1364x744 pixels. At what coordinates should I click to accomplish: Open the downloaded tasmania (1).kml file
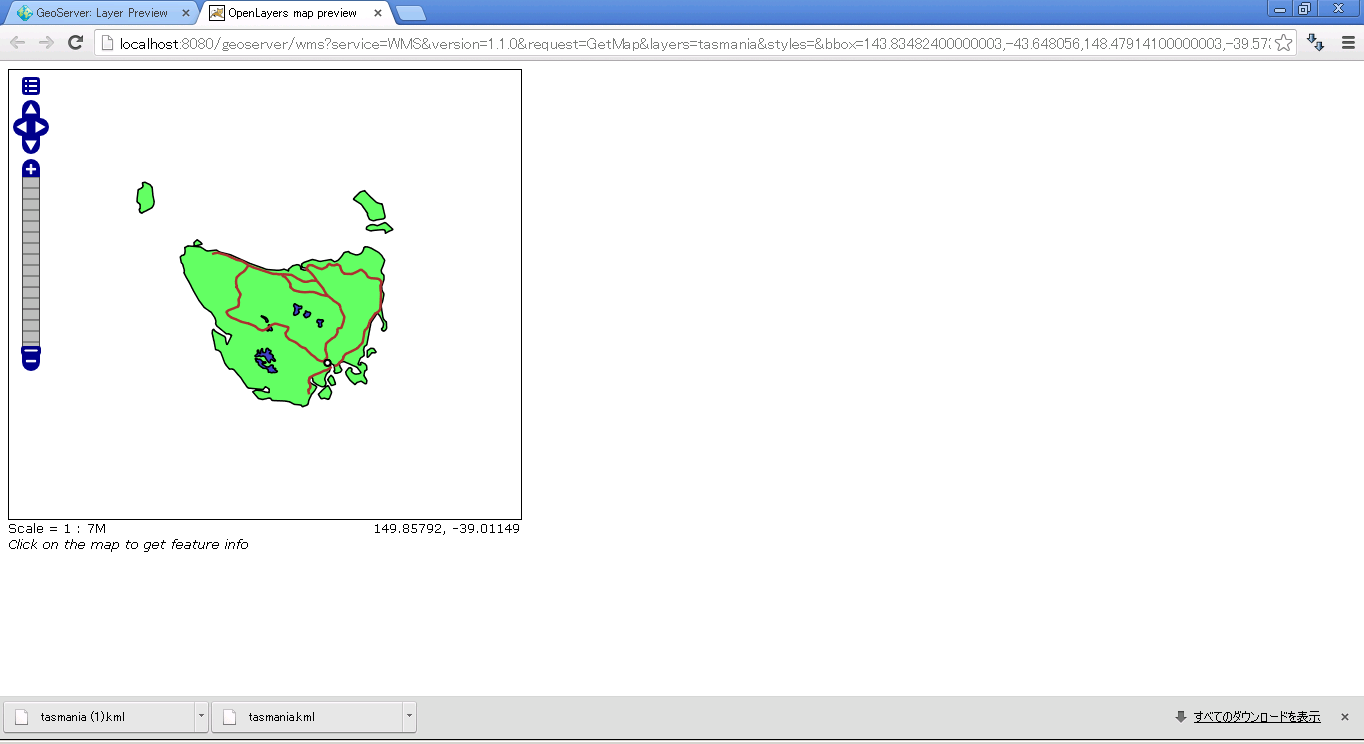(98, 717)
